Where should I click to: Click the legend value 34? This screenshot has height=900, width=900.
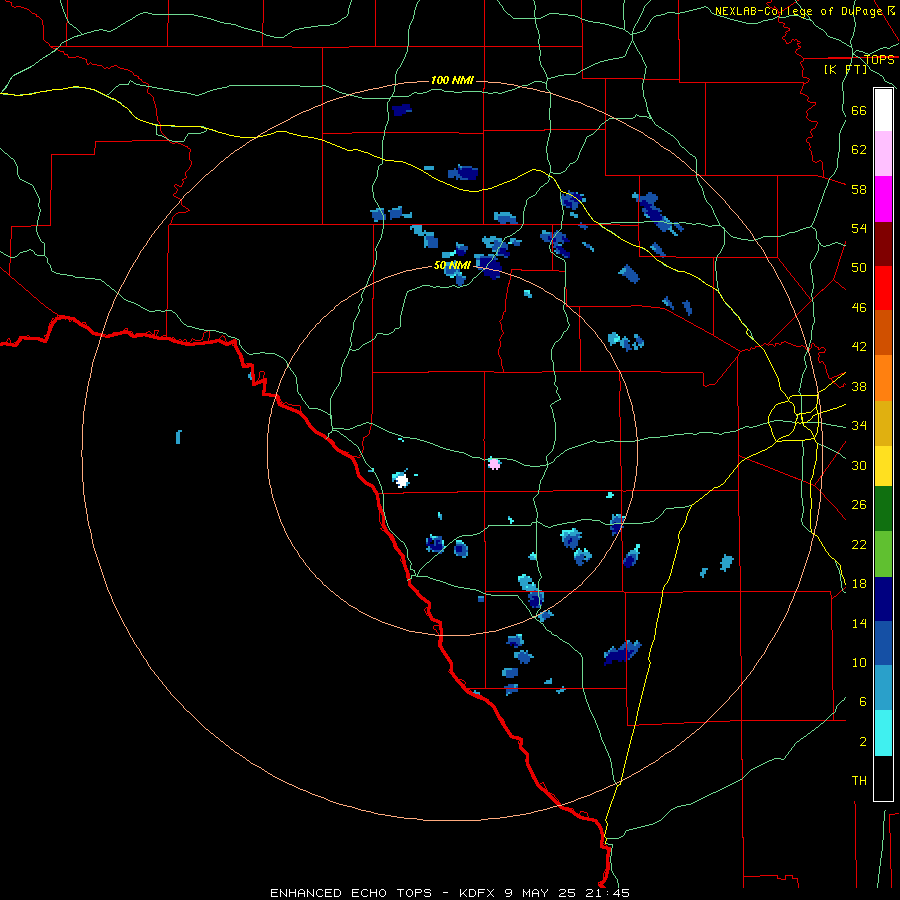tap(859, 426)
